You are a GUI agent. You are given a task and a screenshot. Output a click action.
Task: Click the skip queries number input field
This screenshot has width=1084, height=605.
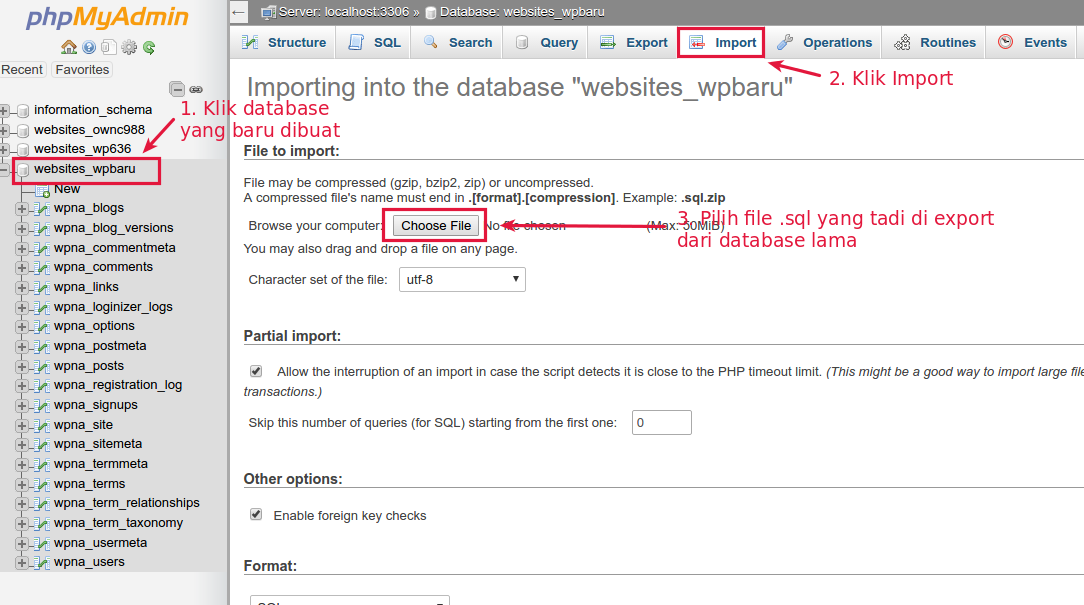661,422
